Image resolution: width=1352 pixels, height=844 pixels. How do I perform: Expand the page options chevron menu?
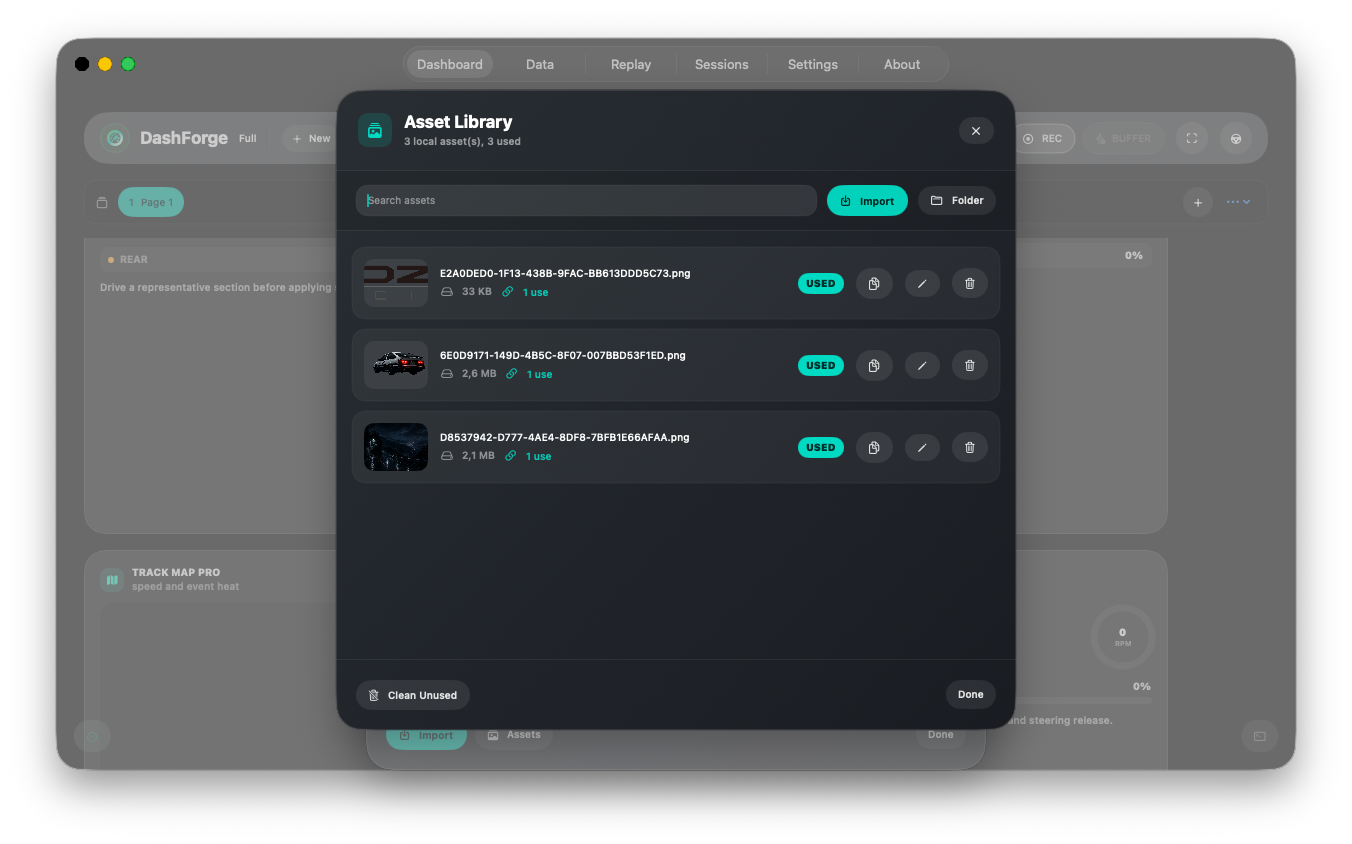click(x=1239, y=202)
